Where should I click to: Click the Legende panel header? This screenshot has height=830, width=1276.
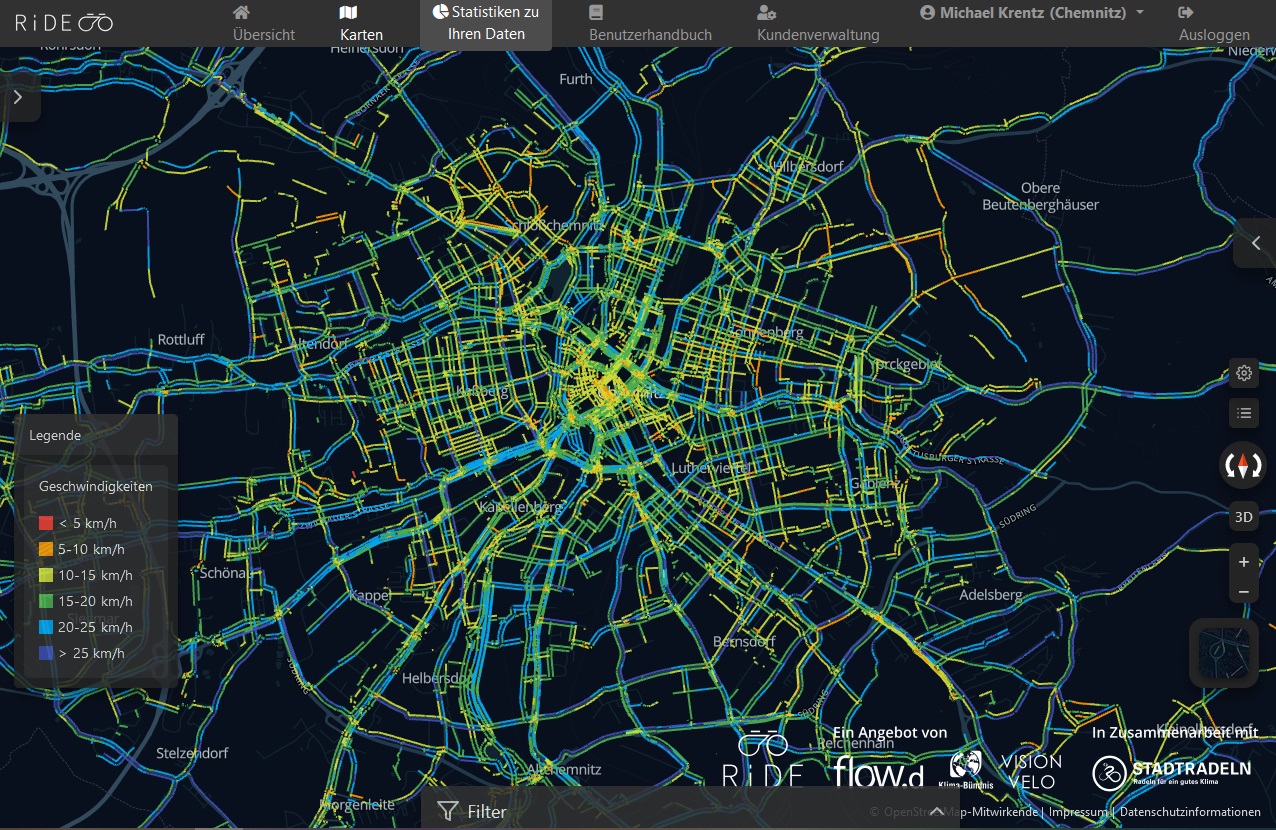[x=96, y=435]
